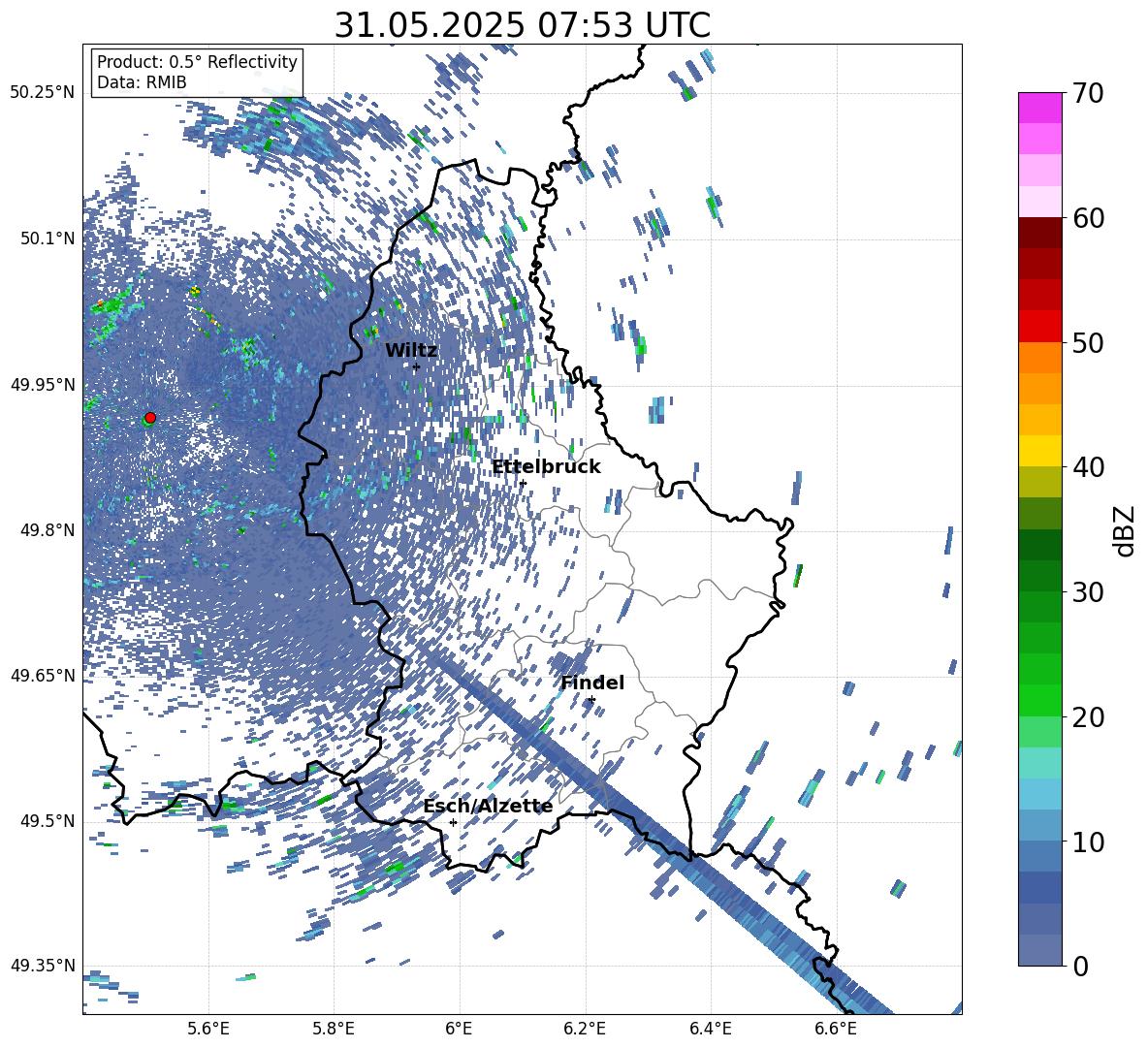
Task: Click the 49.95°N latitude label
Action: point(42,385)
